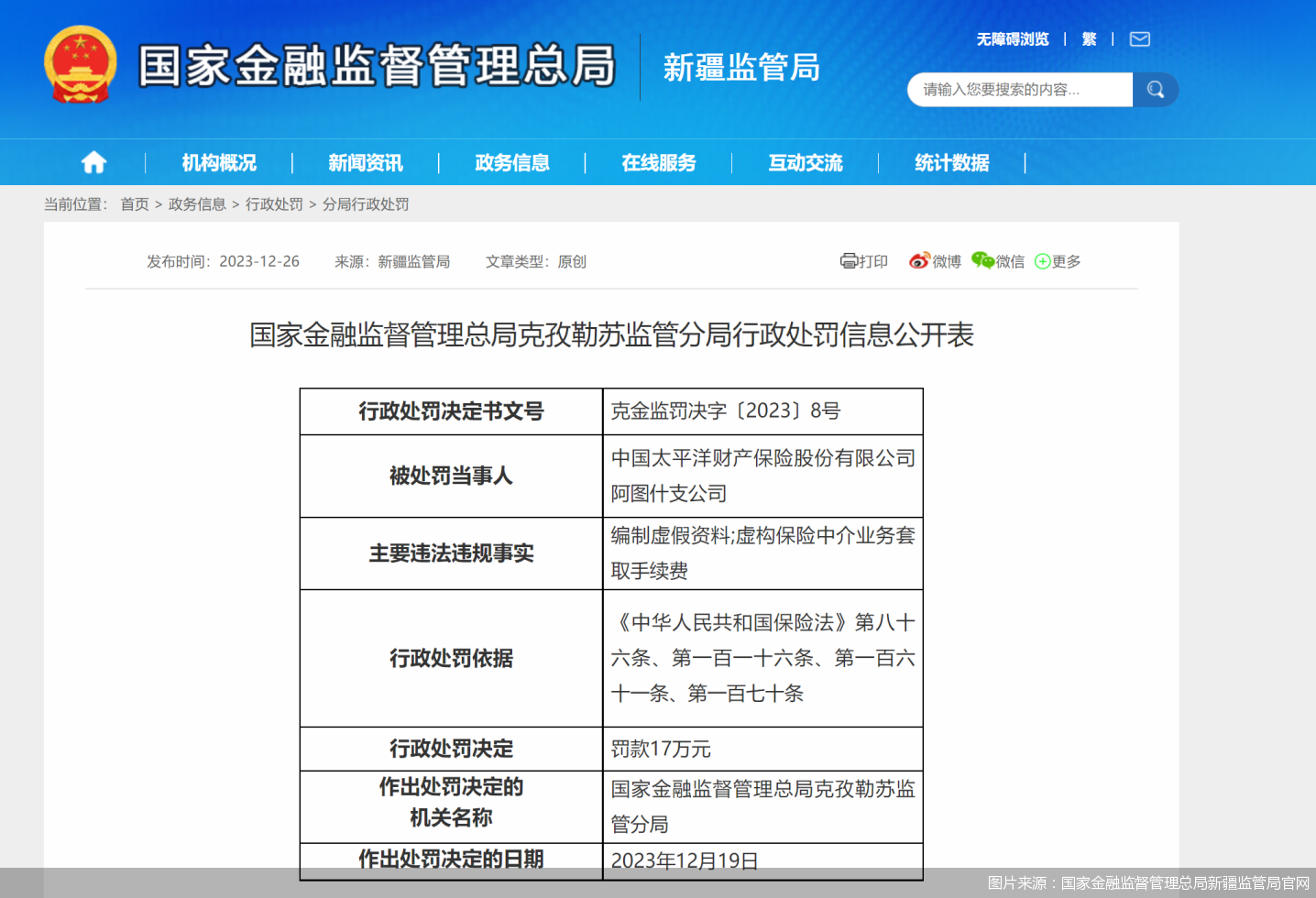
Task: Select the publish date 2023-12-26
Action: coord(259,261)
